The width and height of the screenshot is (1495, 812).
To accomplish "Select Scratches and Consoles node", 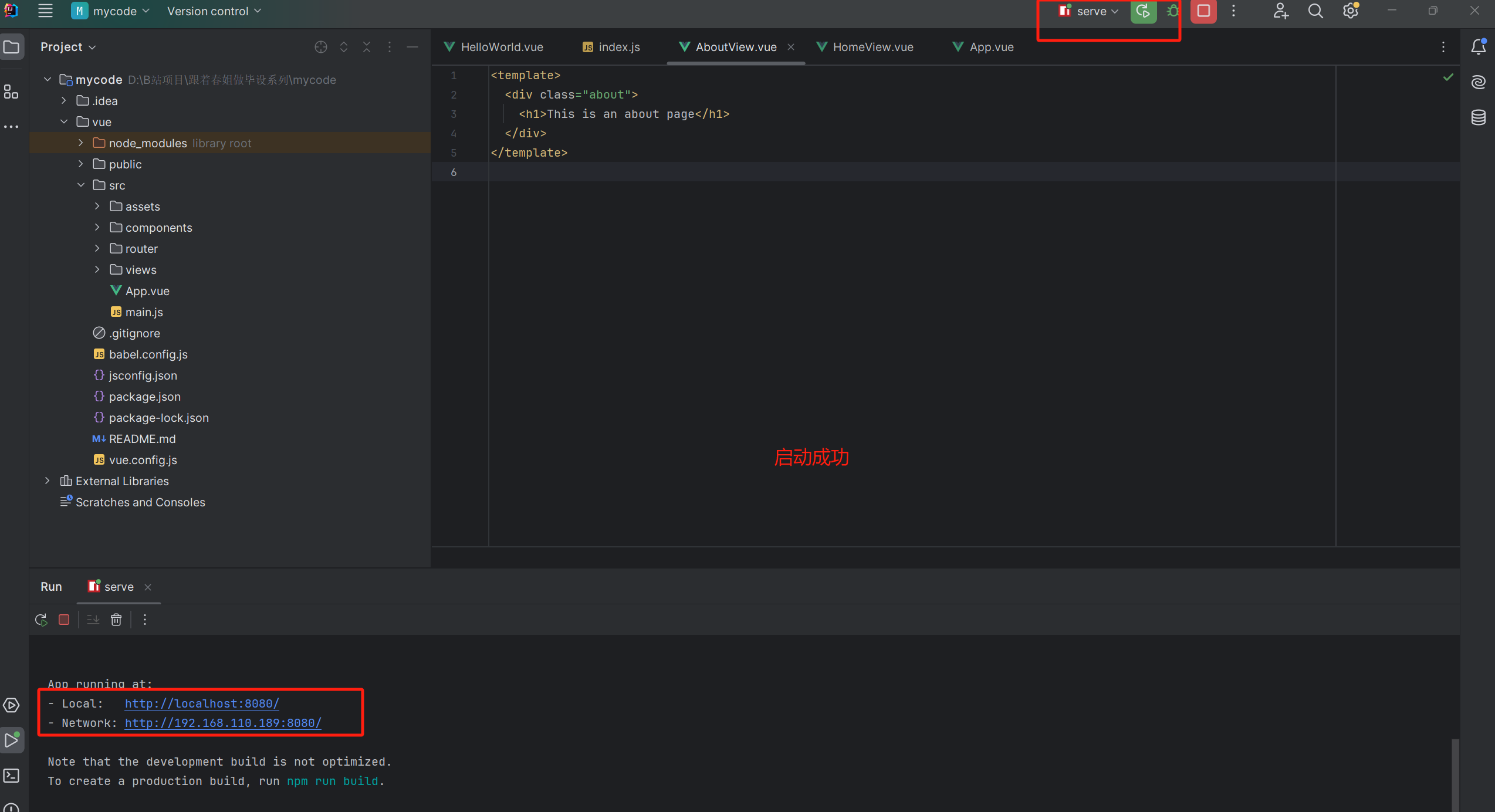I will pos(133,502).
